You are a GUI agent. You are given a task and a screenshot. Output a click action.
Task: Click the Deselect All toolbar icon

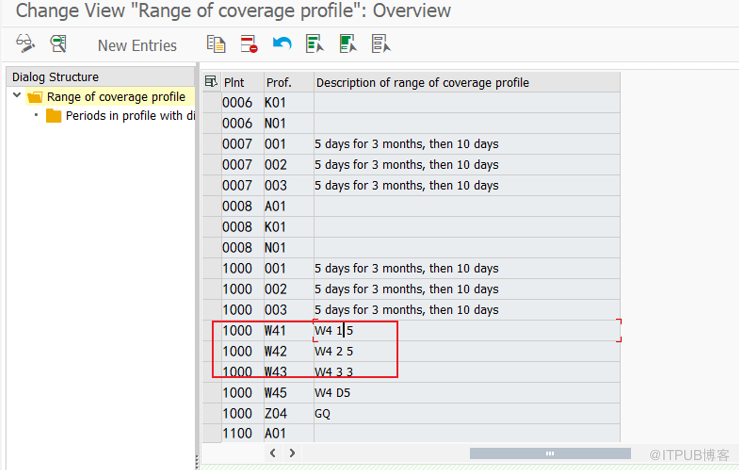point(381,44)
